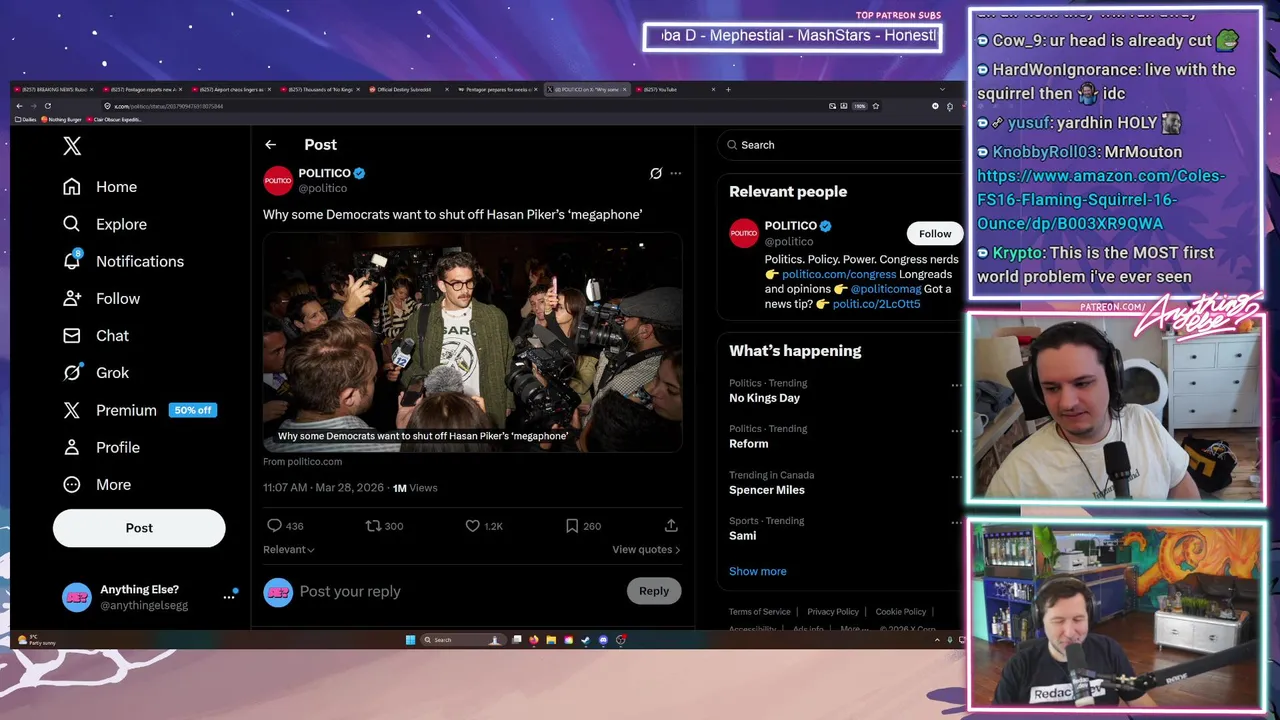The image size is (1280, 720).
Task: Open the More menu in sidebar
Action: (x=96, y=484)
